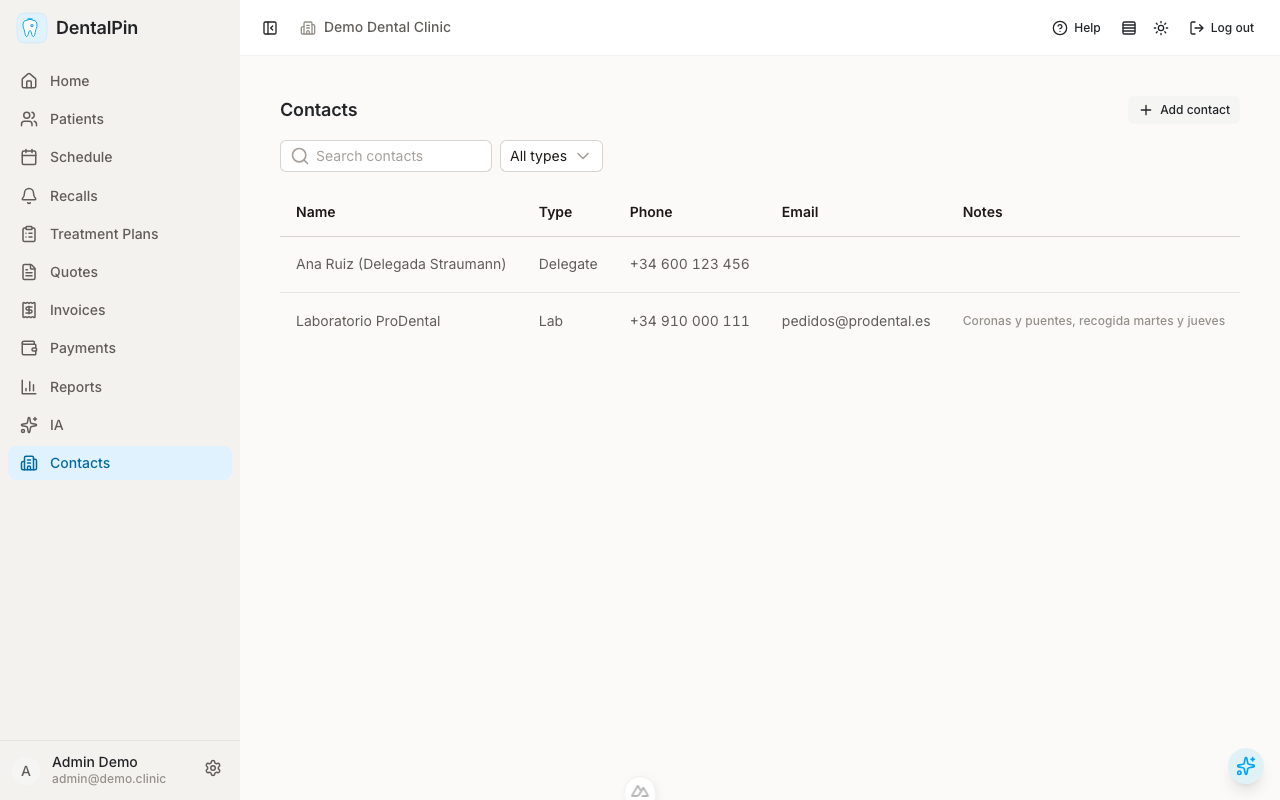
Task: Click the Nuxt devtools icon at bottom
Action: [640, 791]
